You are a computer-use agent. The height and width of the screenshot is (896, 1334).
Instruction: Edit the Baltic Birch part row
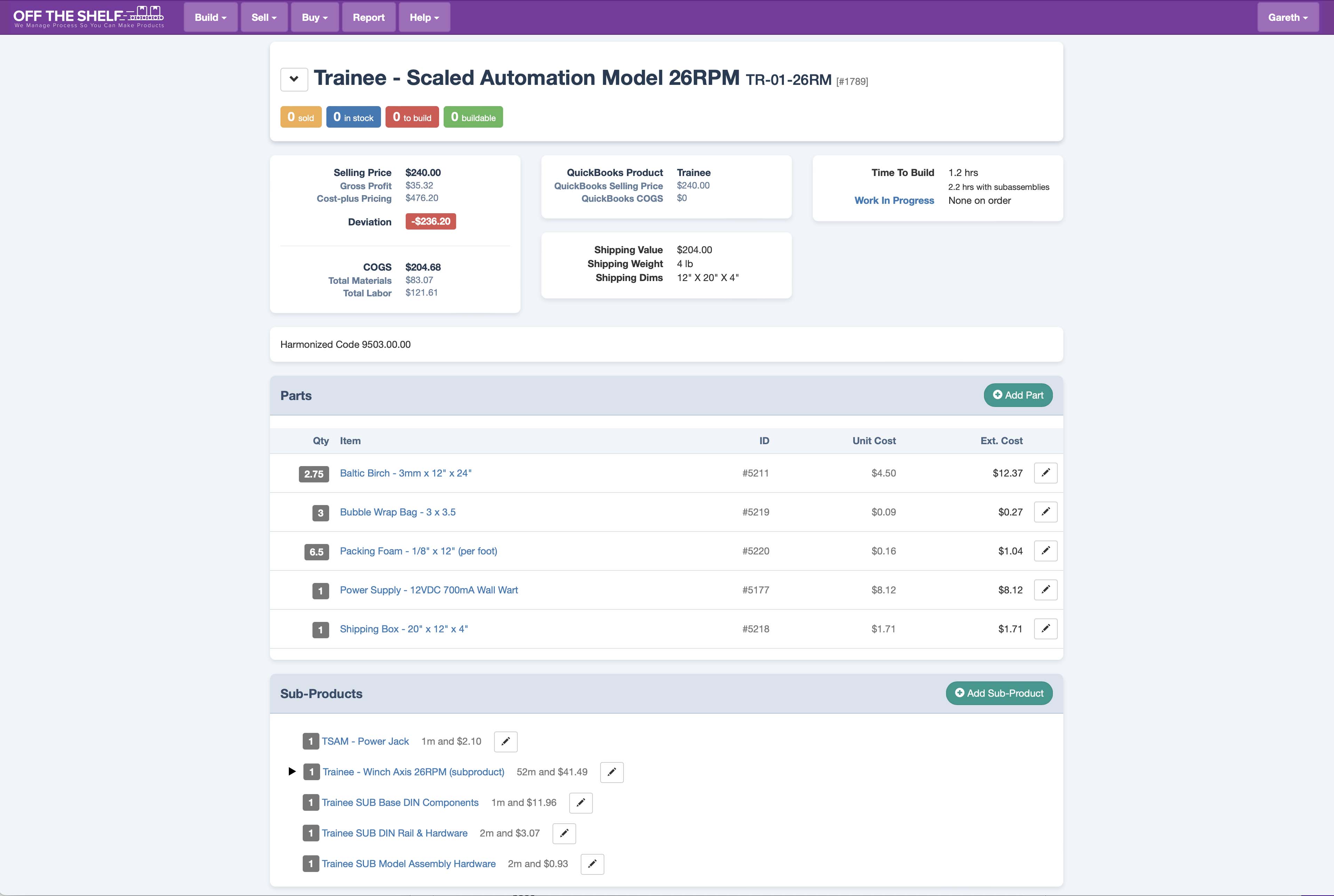click(x=1045, y=473)
